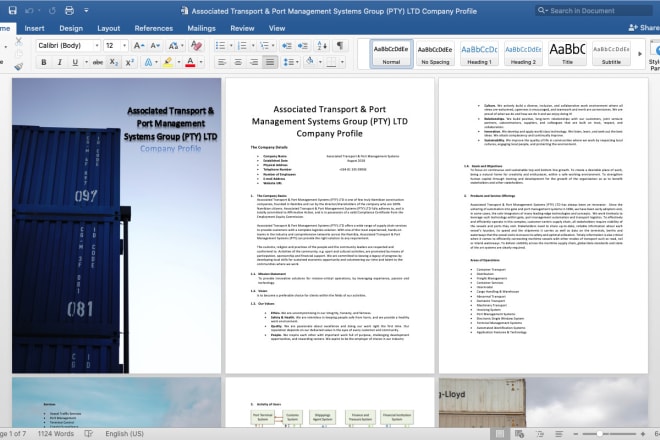Apply the Subtitle style
660x440 pixels.
click(x=611, y=54)
